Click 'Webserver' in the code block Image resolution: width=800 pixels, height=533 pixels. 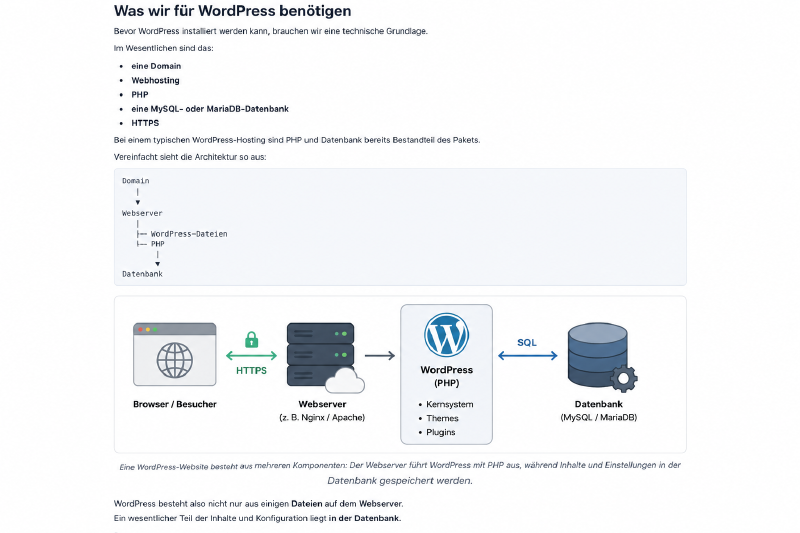coord(142,213)
